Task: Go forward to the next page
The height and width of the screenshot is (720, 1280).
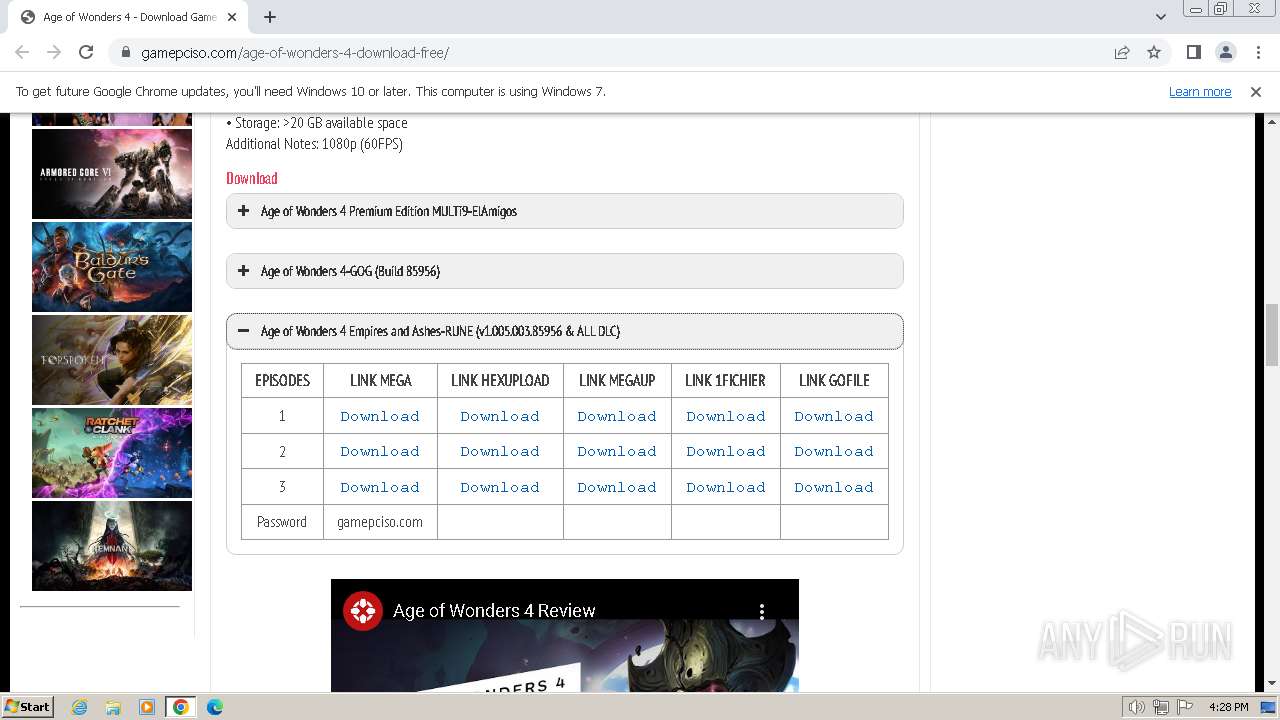Action: coord(54,52)
